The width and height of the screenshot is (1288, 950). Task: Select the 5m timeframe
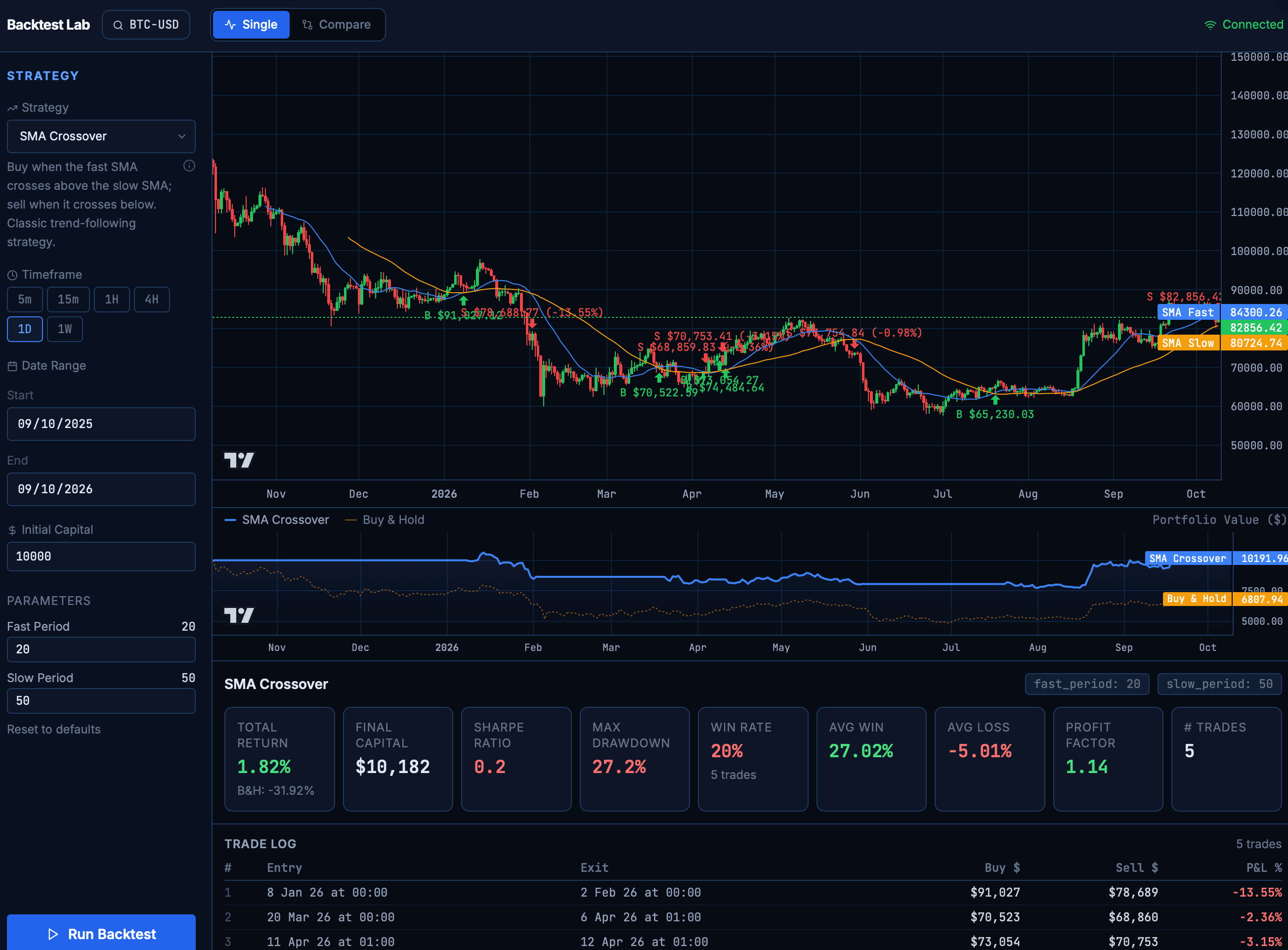click(x=25, y=299)
